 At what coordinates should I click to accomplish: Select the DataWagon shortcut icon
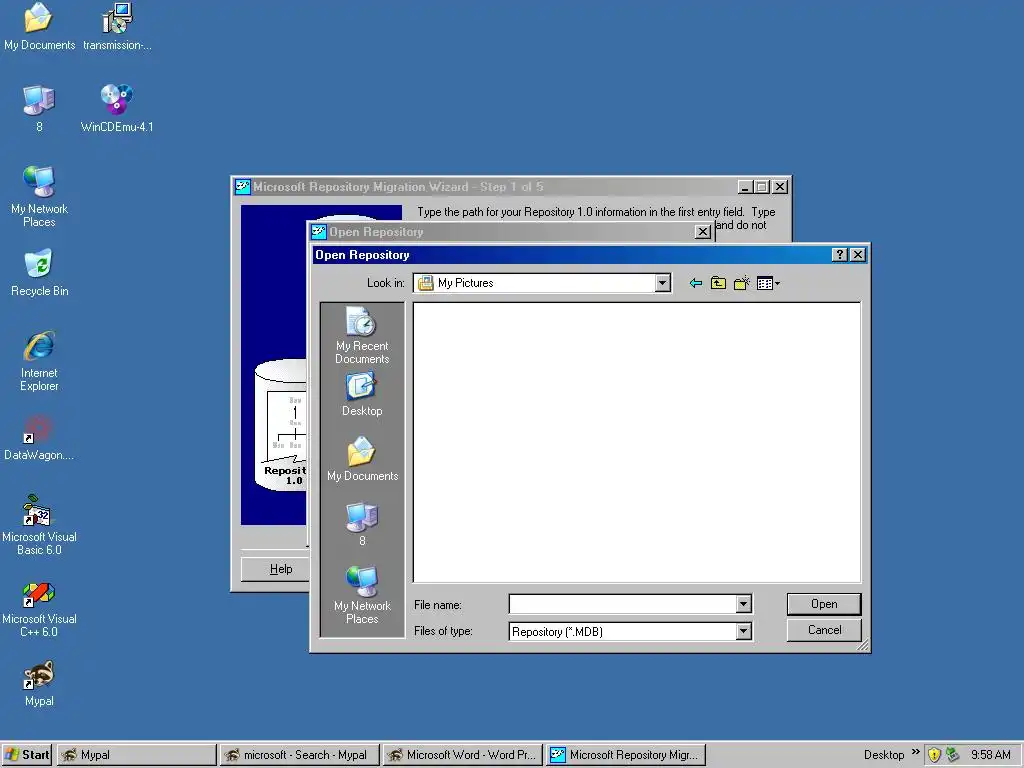pyautogui.click(x=39, y=438)
